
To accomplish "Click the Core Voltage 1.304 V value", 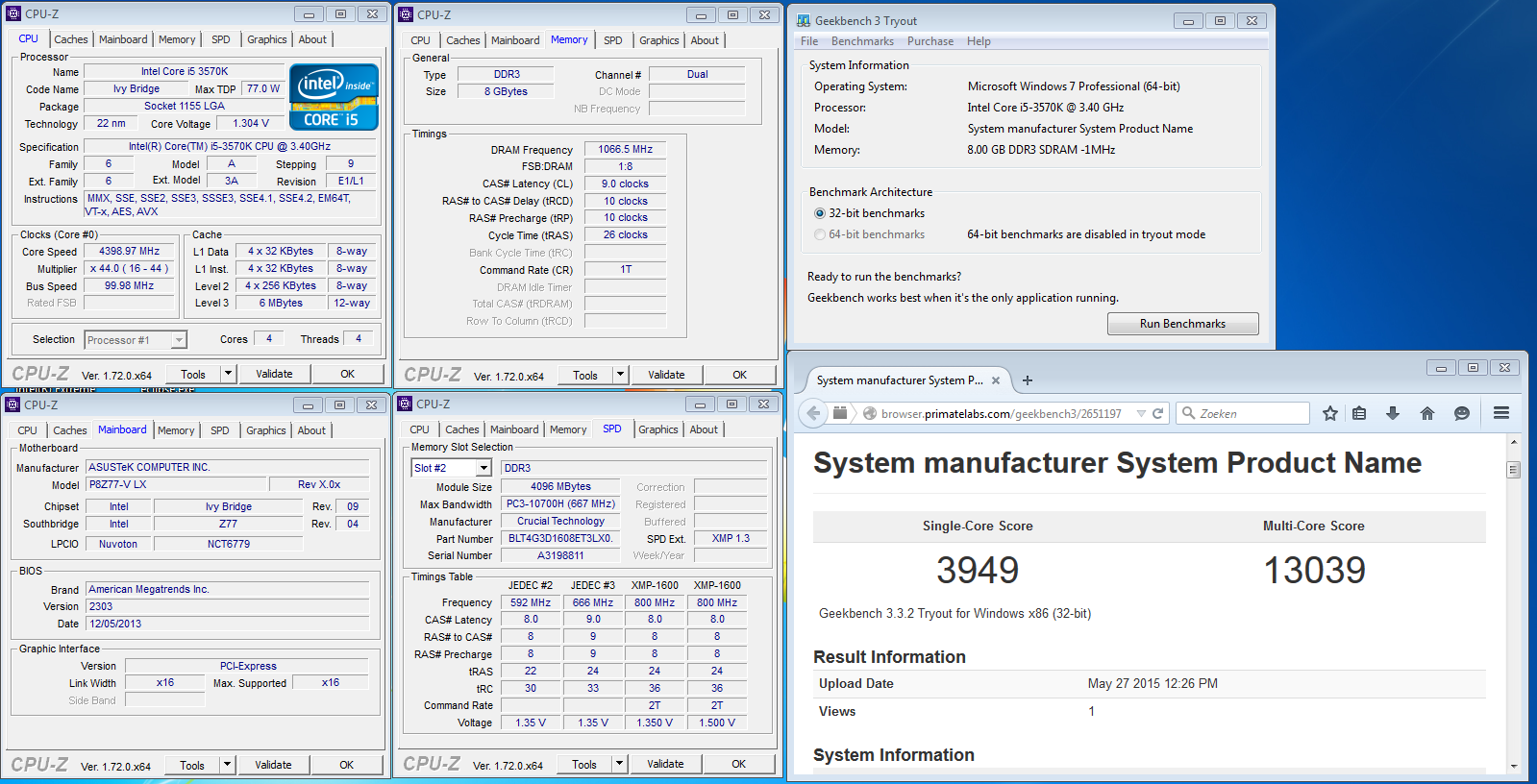I will [251, 123].
